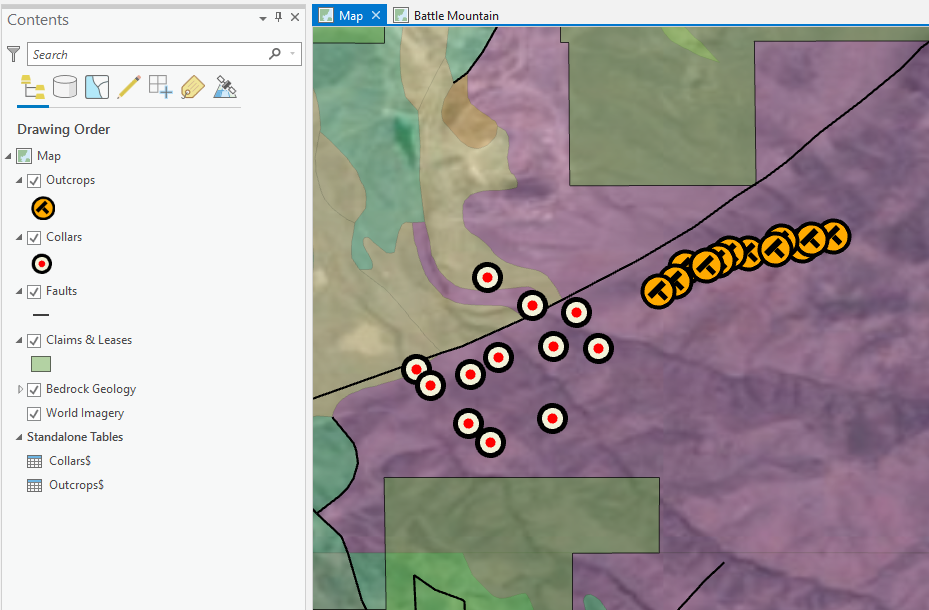The height and width of the screenshot is (610, 929).
Task: Uncheck Outcrops layer visibility
Action: [x=34, y=181]
